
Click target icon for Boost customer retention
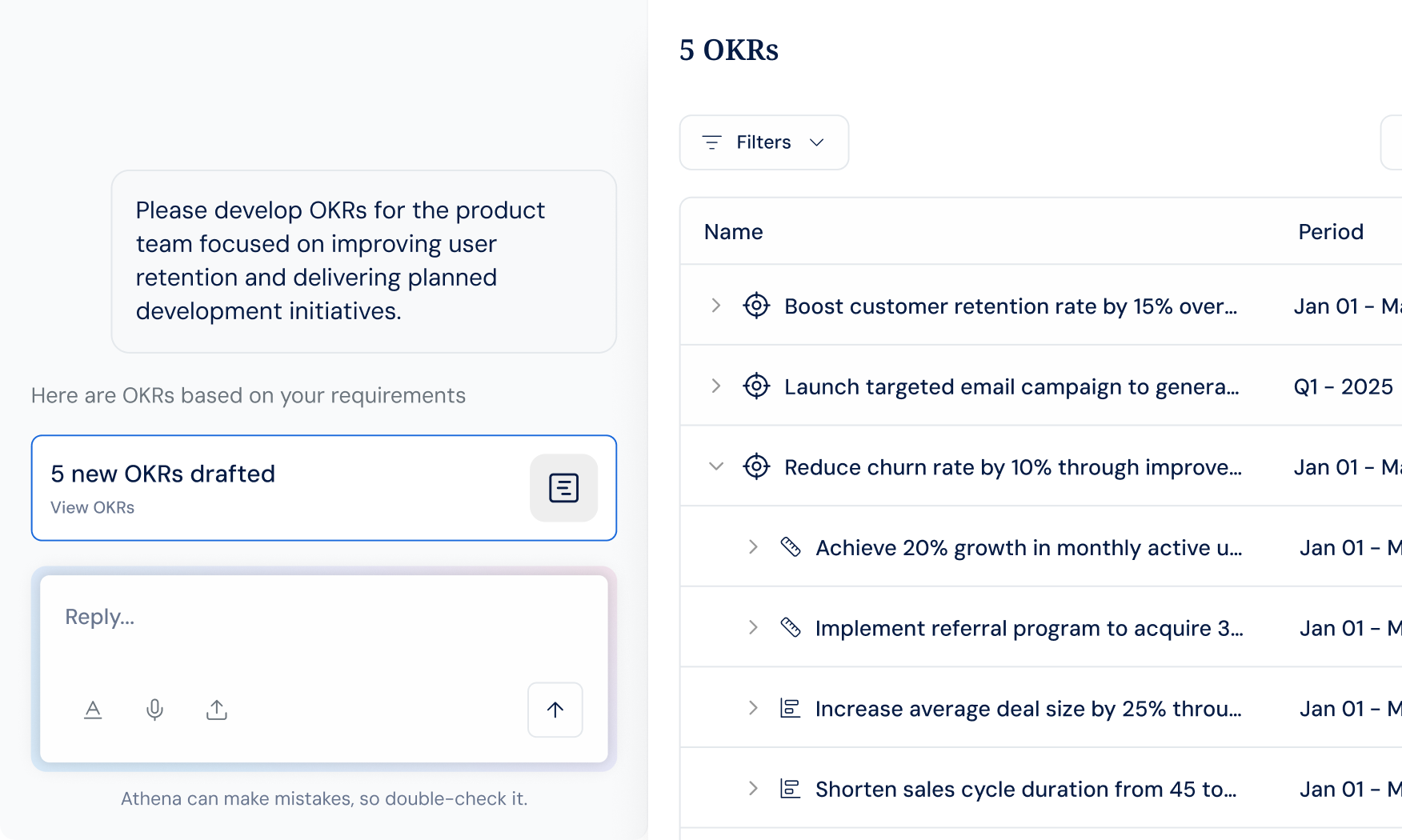[x=756, y=306]
